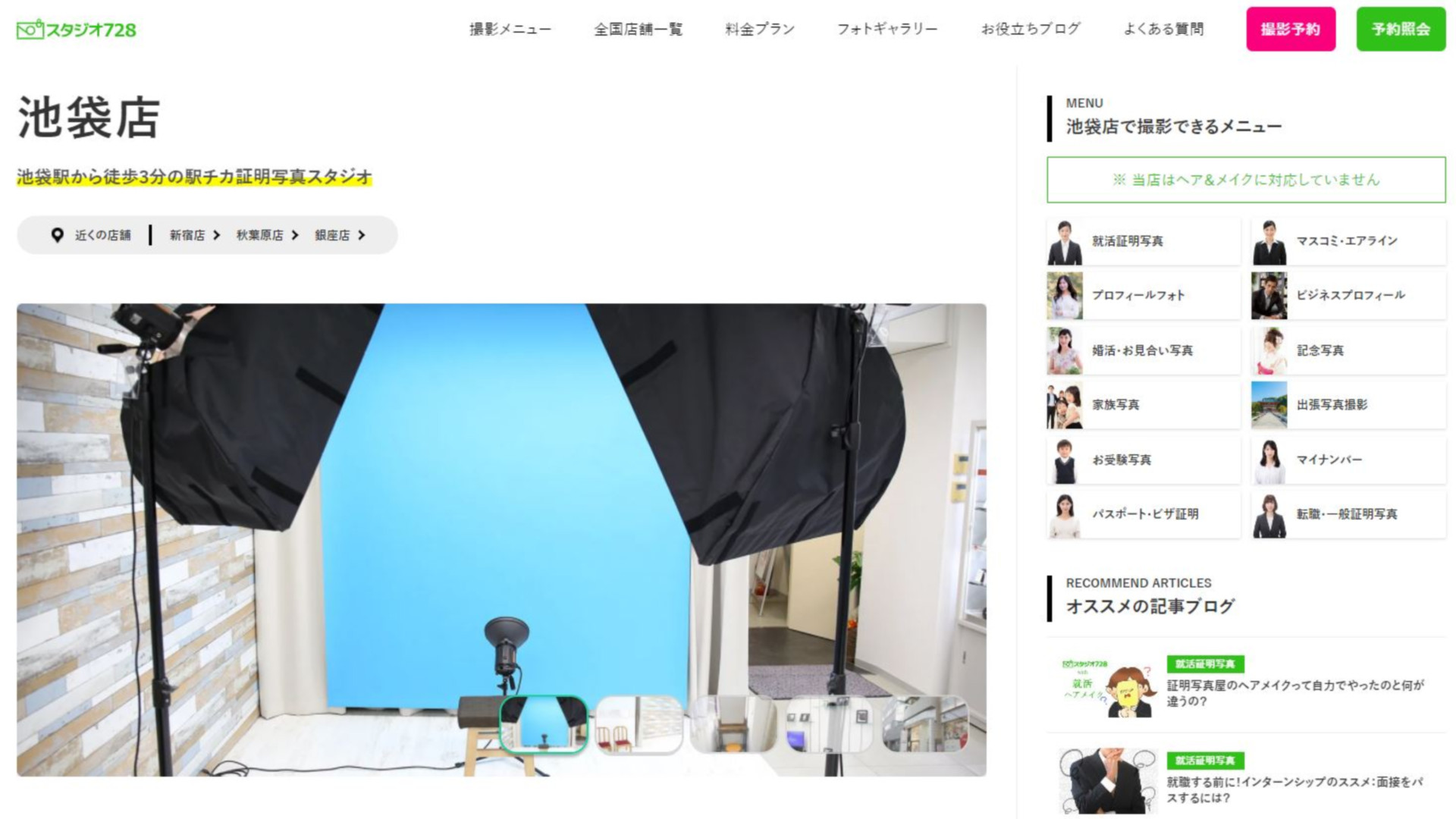
Task: Click the 婚活・お見合い写真 thumbnail icon
Action: coord(1065,350)
